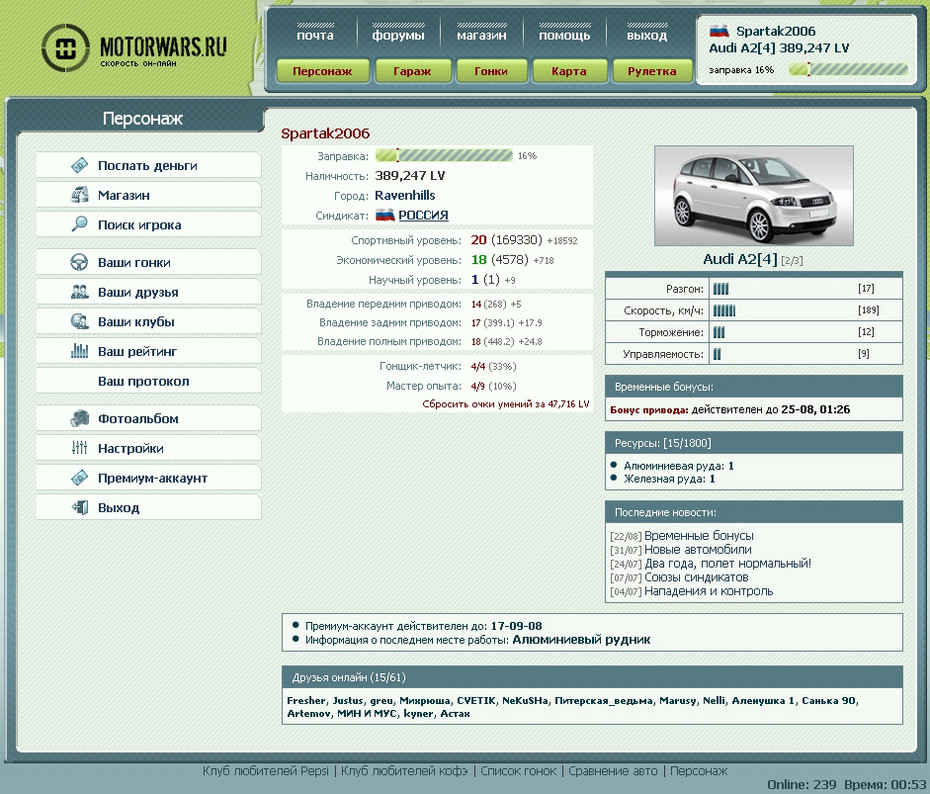The image size is (930, 794).
Task: Open the Новые автомобили news item
Action: coord(698,550)
